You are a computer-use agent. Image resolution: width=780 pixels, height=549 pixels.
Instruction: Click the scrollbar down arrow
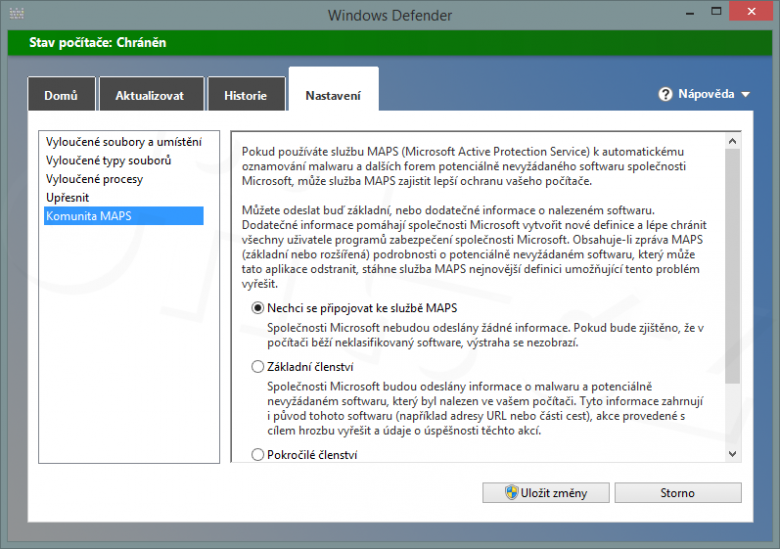click(x=732, y=454)
